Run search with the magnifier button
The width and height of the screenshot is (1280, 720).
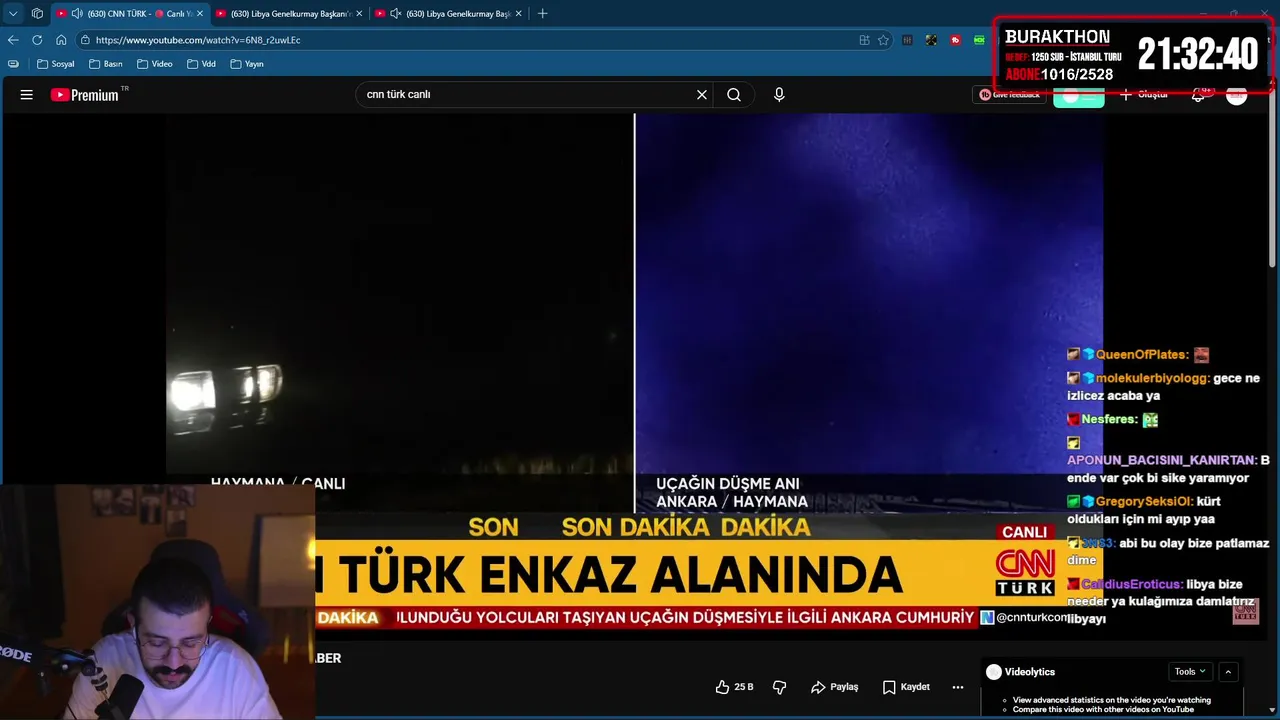pos(734,95)
